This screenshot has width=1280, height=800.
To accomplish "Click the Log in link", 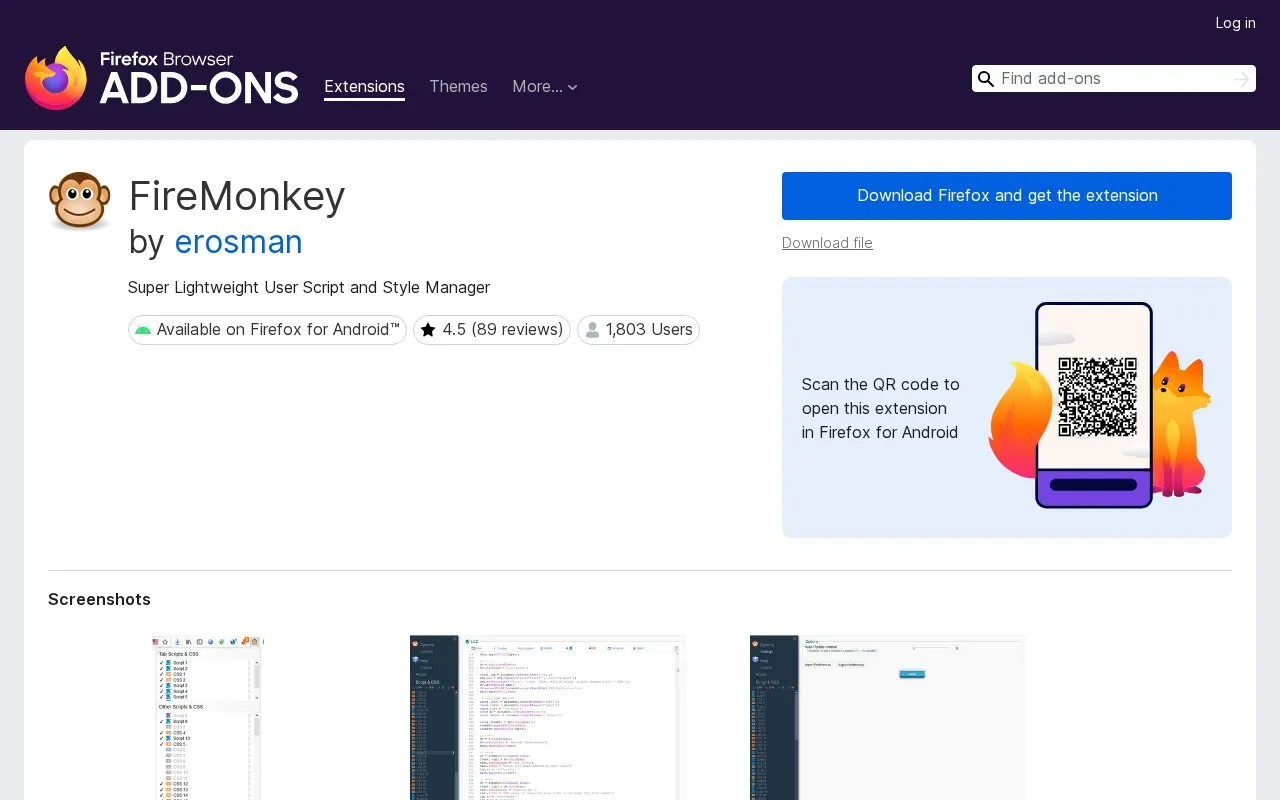I will tap(1235, 23).
